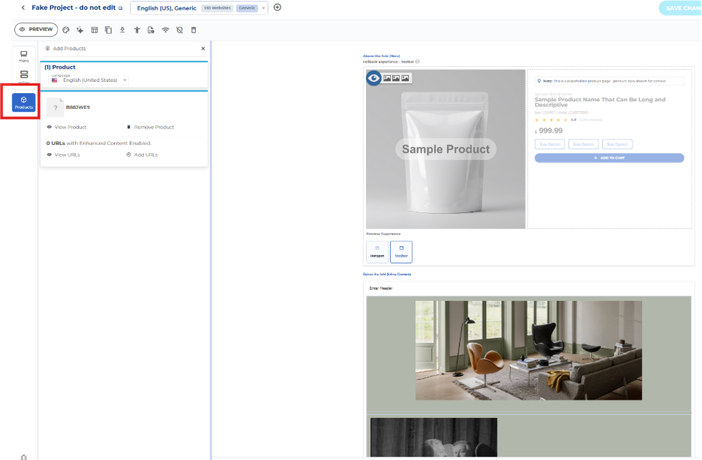The width and height of the screenshot is (702, 460).
Task: Select the Products sidebar tab
Action: click(x=24, y=103)
